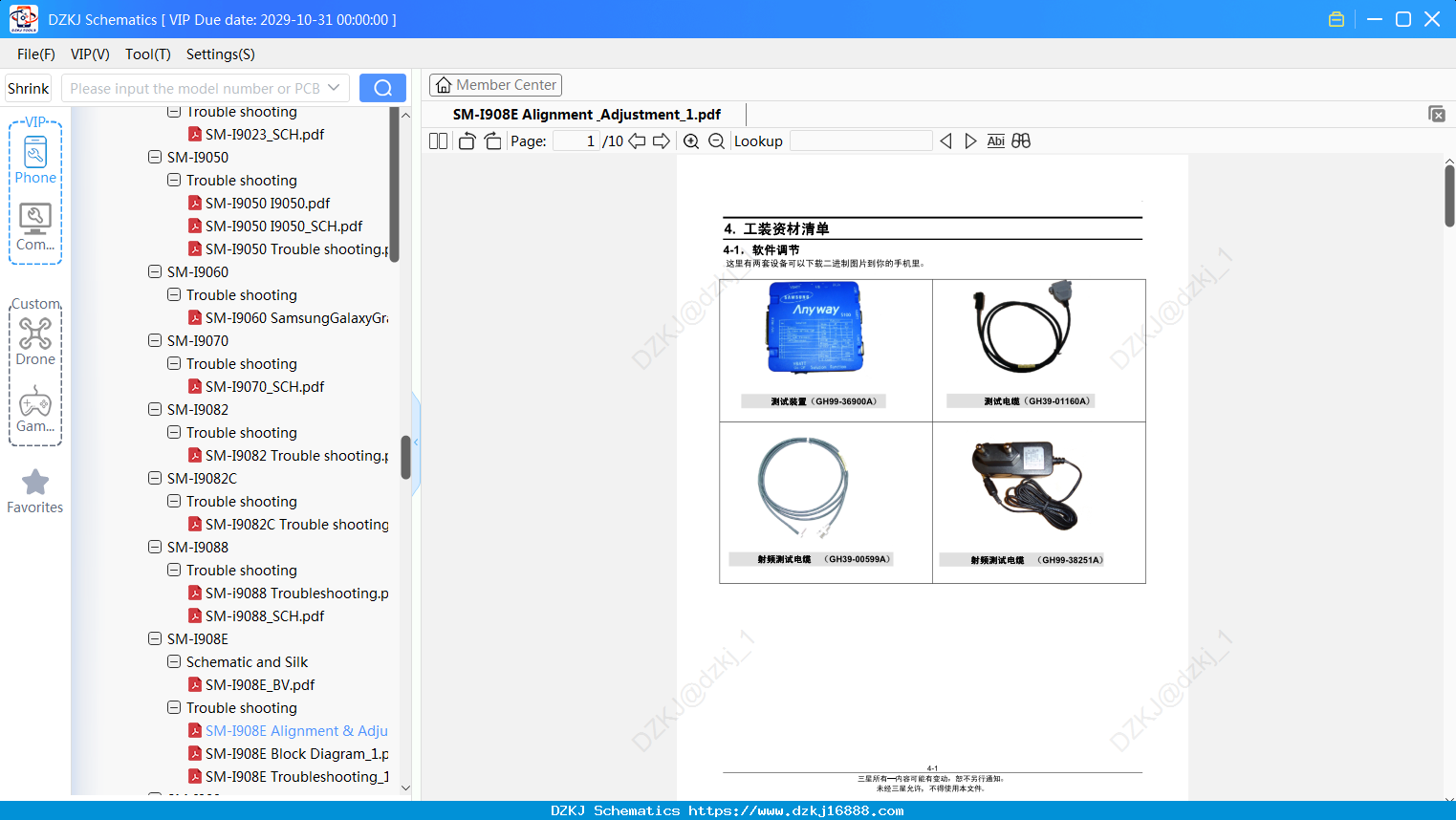Open the model number dropdown arrow
This screenshot has width=1456, height=820.
[334, 88]
